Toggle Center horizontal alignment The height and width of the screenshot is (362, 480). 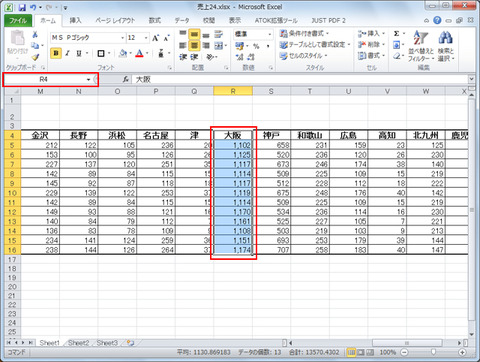[195, 45]
